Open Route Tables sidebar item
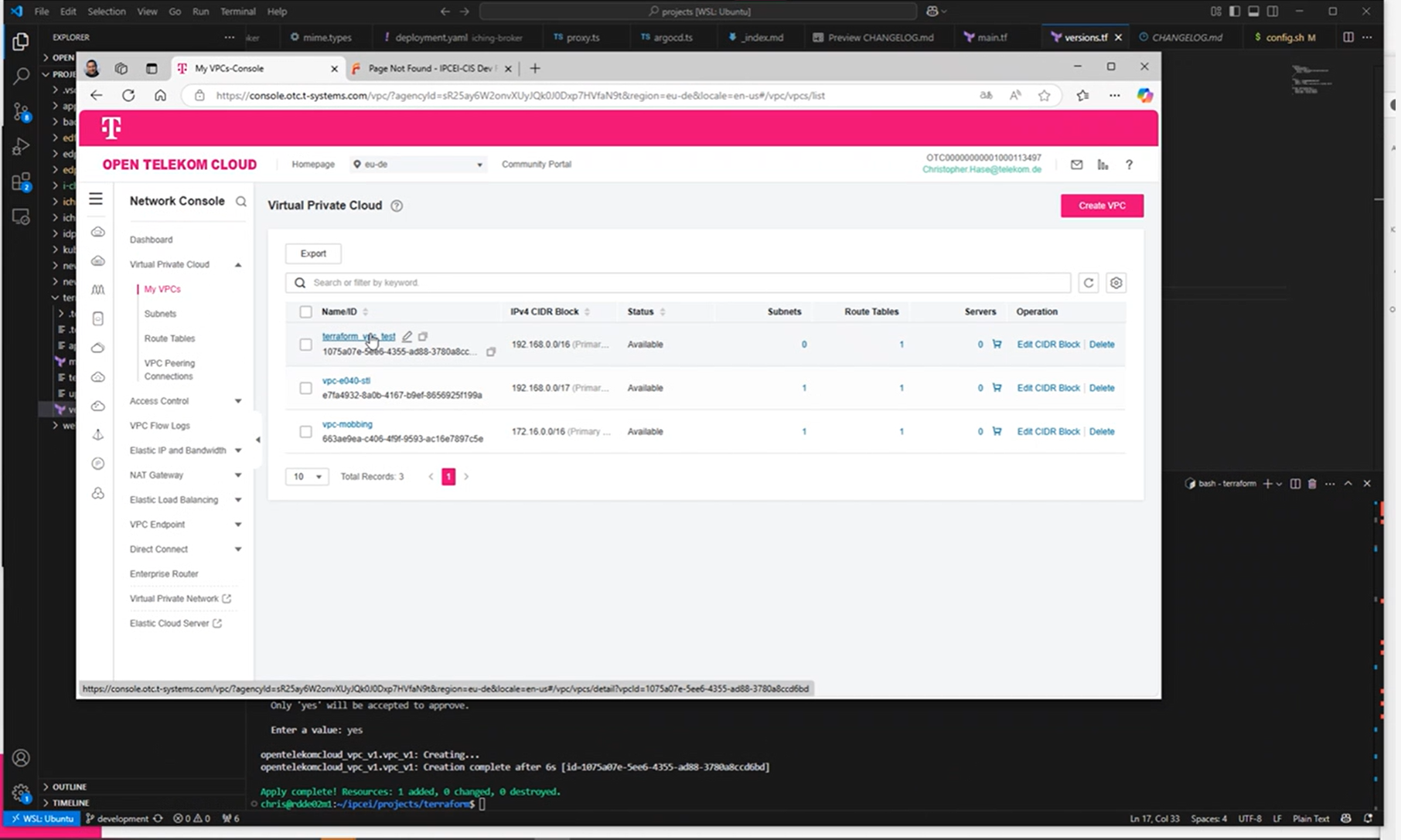The width and height of the screenshot is (1401, 840). pos(169,338)
